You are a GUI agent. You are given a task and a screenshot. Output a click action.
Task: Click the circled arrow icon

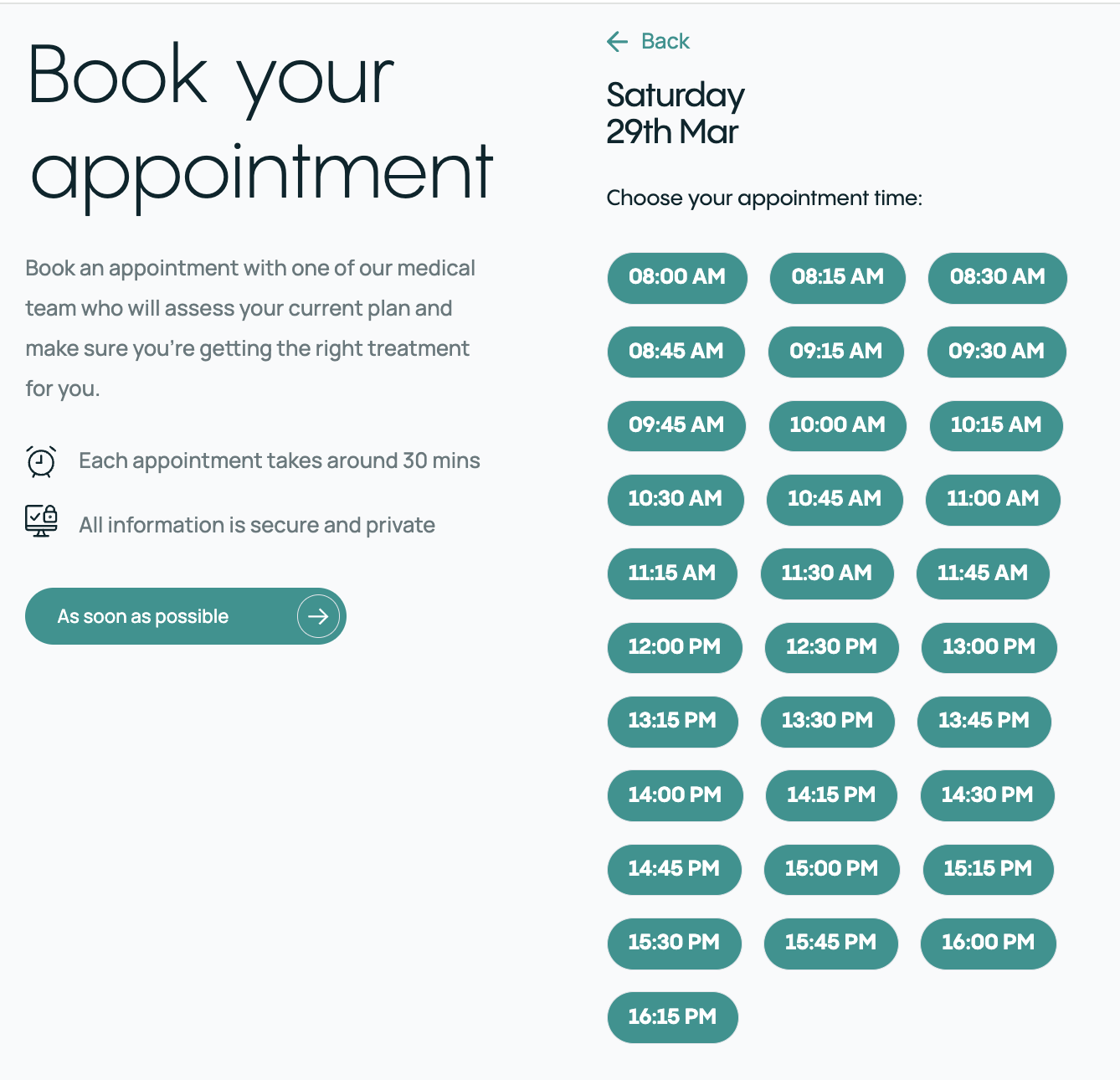318,616
